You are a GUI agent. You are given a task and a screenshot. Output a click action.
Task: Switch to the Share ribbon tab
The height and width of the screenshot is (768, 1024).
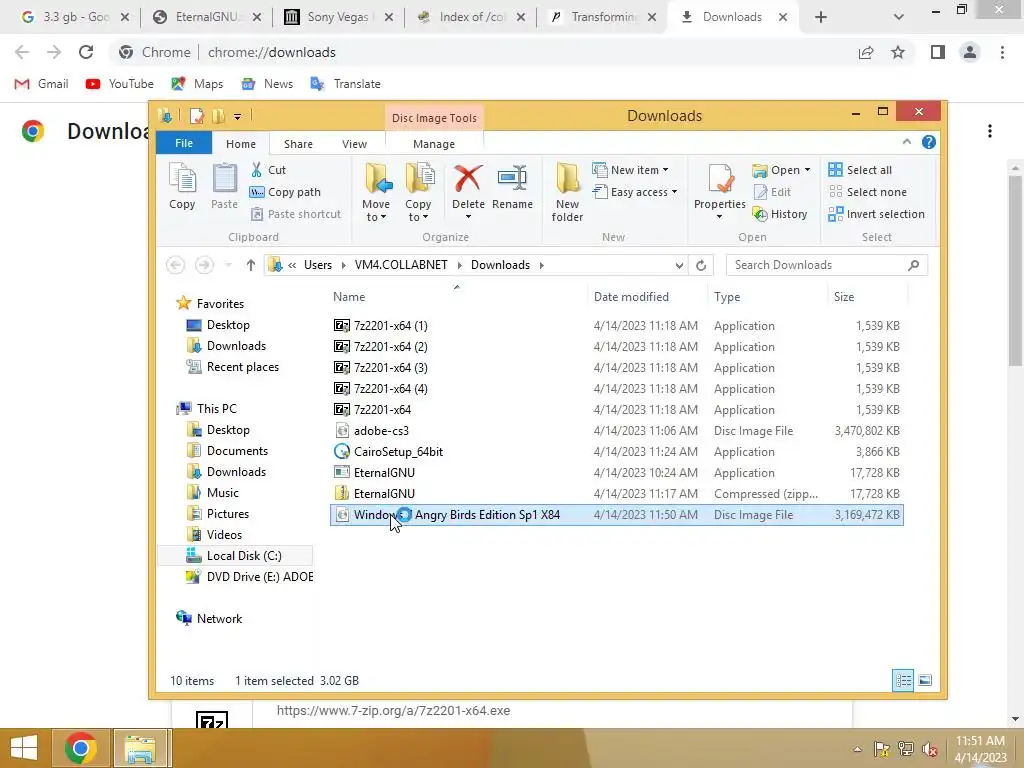click(x=298, y=144)
